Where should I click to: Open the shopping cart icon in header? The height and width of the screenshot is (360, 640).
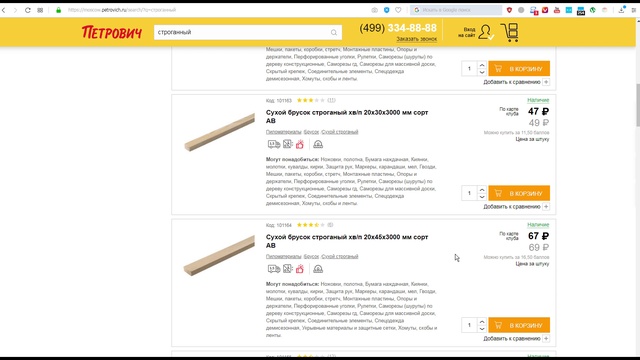click(510, 32)
